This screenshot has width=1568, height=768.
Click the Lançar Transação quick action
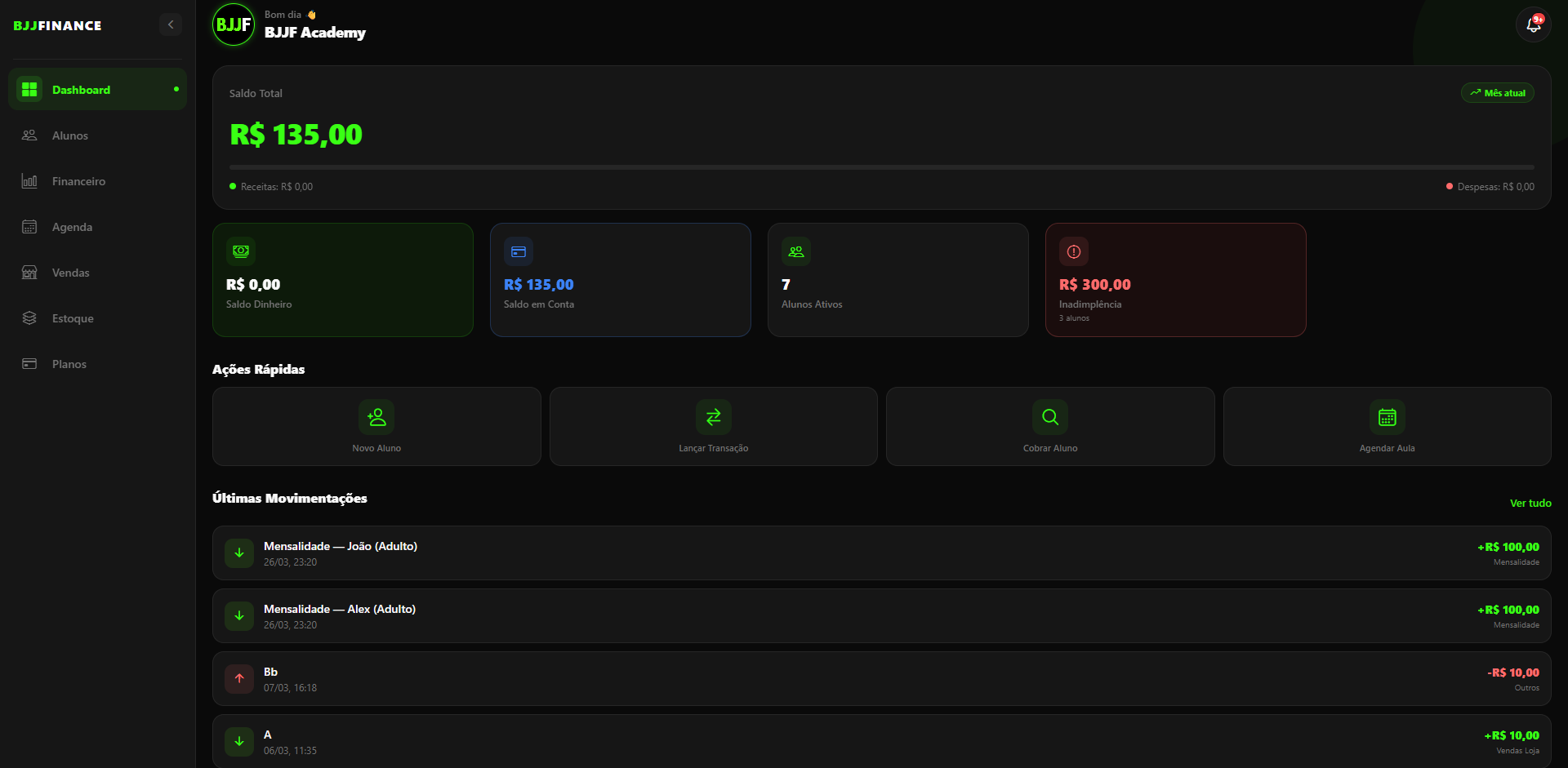coord(714,426)
